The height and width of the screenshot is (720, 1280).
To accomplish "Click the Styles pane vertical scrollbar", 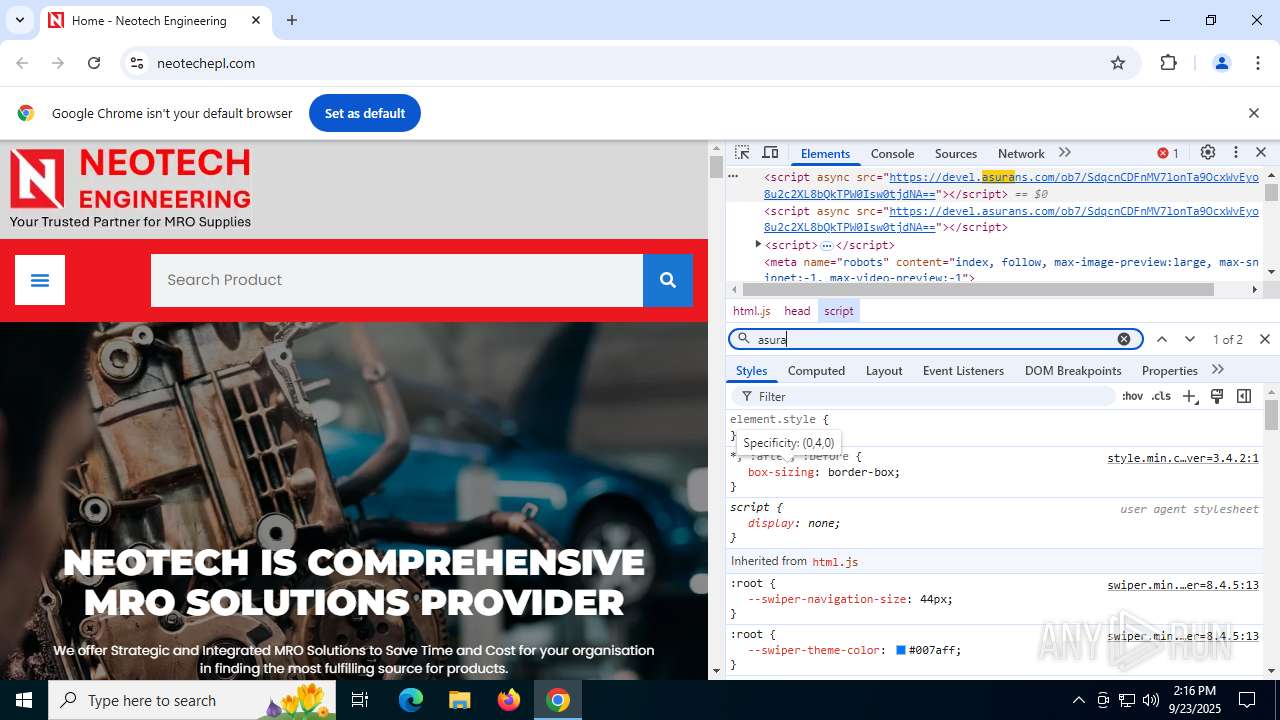I will [x=1271, y=414].
